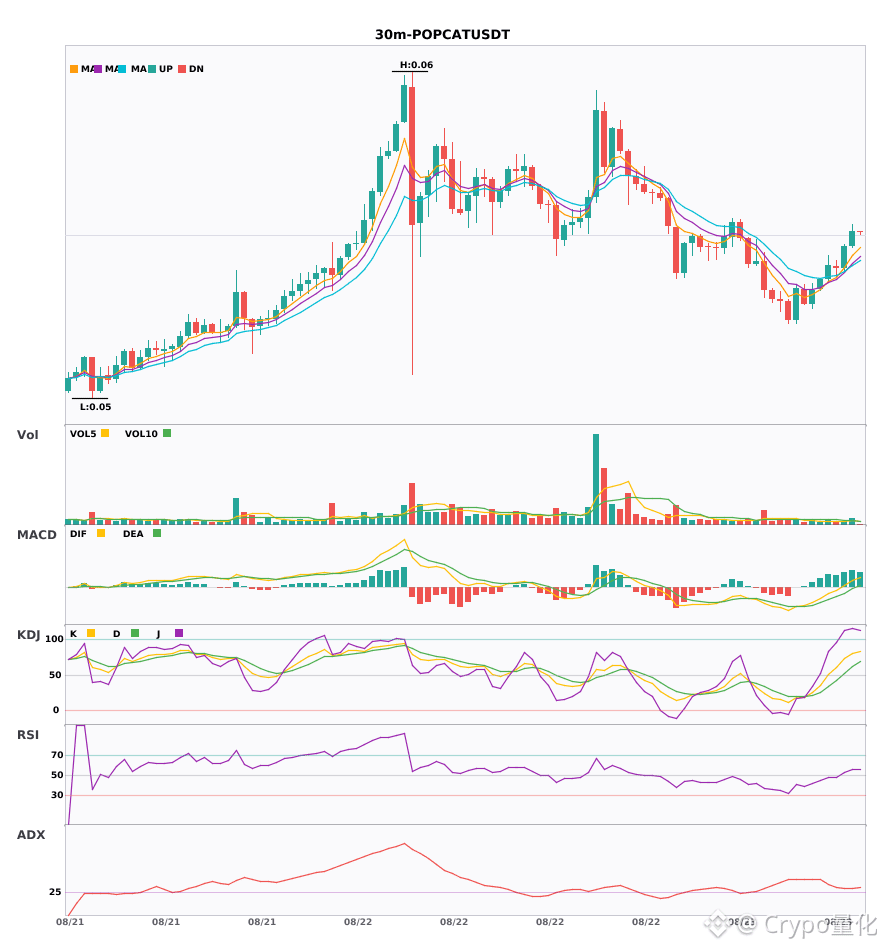The height and width of the screenshot is (950, 885).
Task: Click the green D legend swatch
Action: point(134,633)
